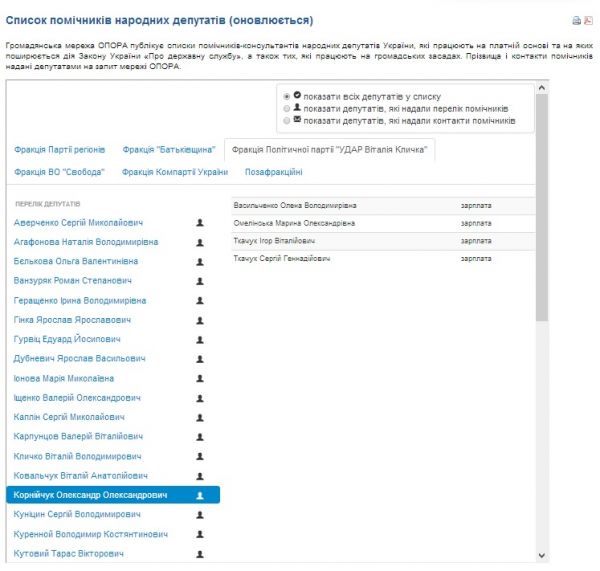Screen dimensions: 600x571
Task: Click person icon next to Карпунцов
Action: tap(200, 437)
